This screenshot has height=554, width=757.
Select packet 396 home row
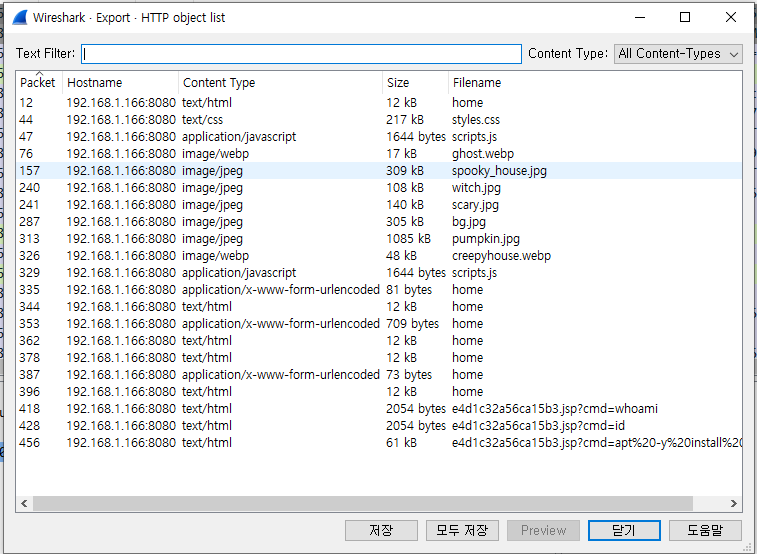point(379,391)
